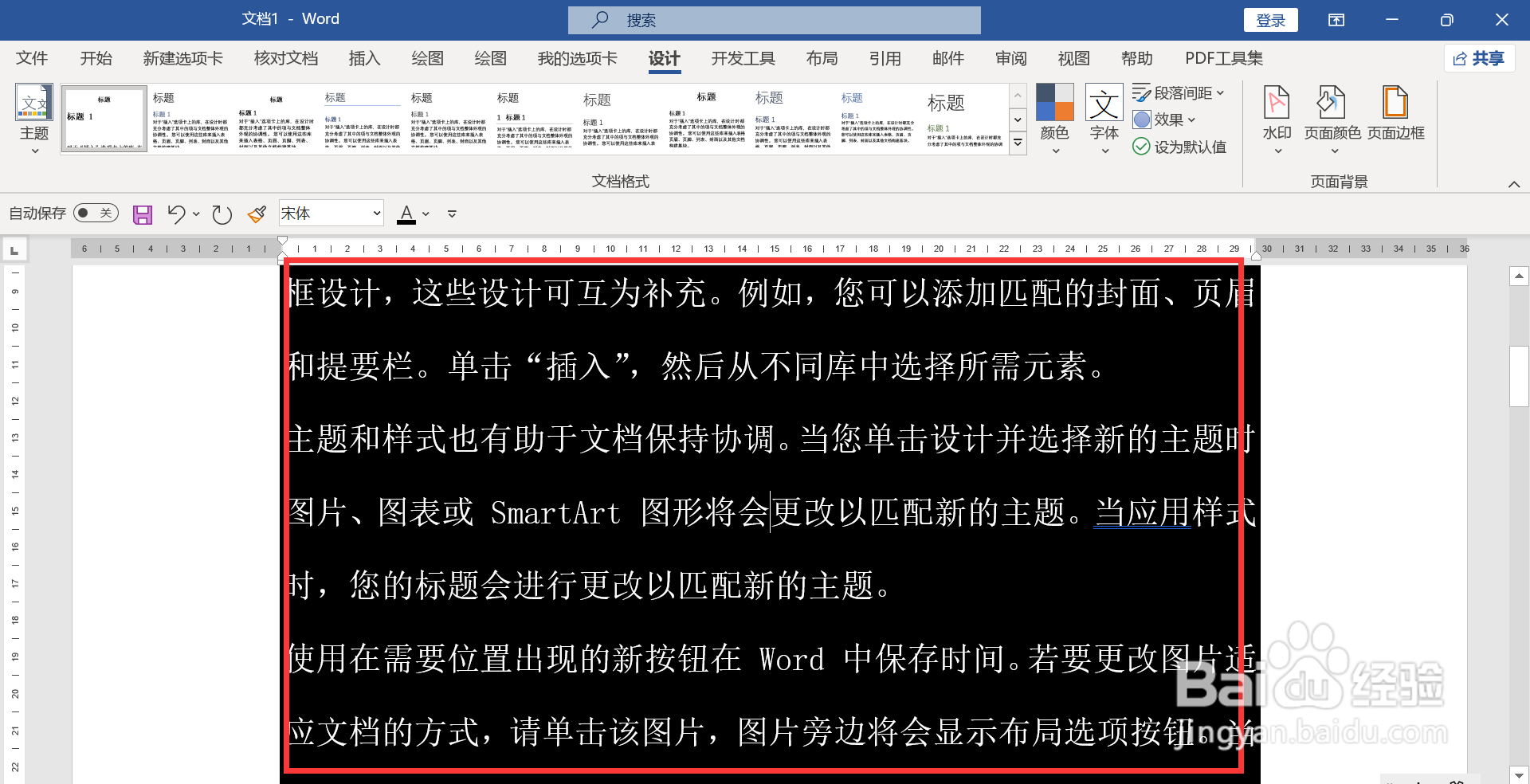
Task: Save the document with the floppy icon
Action: [143, 214]
